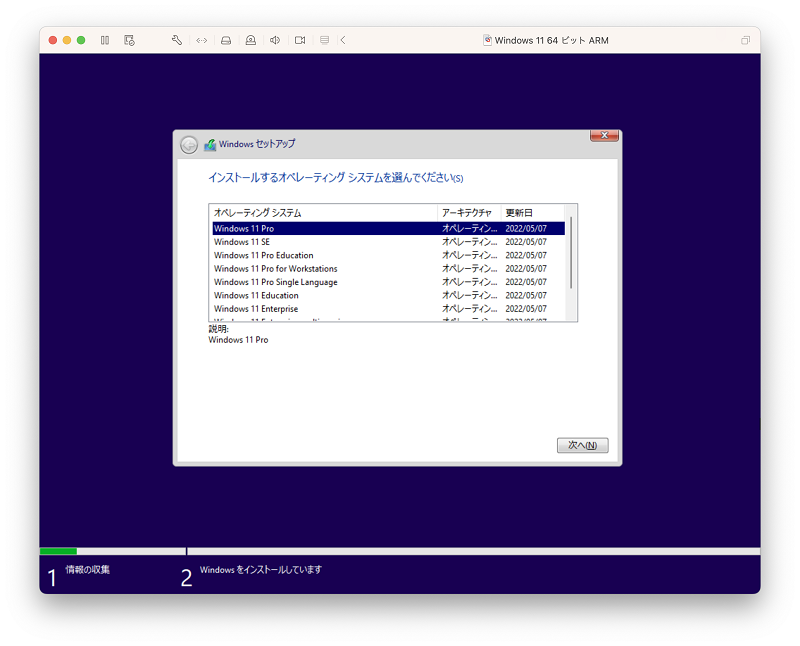This screenshot has width=800, height=646.
Task: Click the green macOS full-screen button
Action: [x=81, y=40]
